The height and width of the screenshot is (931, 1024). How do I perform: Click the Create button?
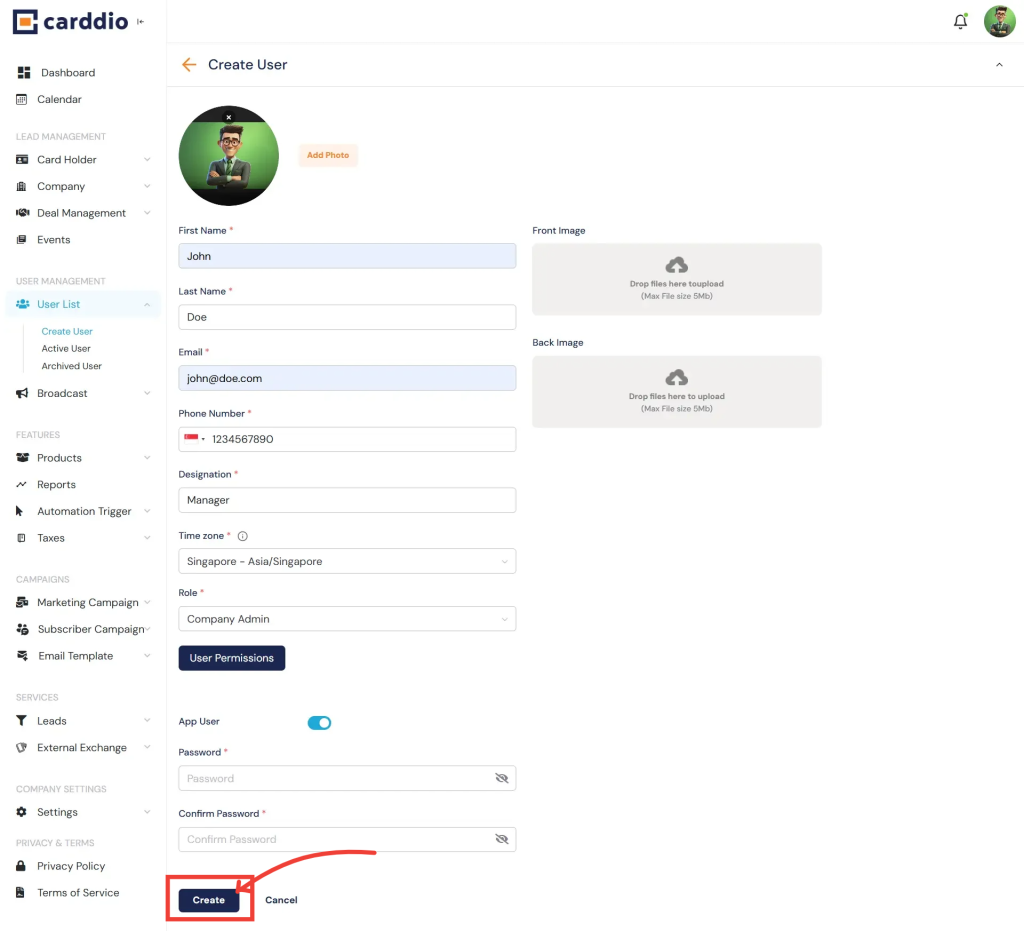tap(208, 899)
